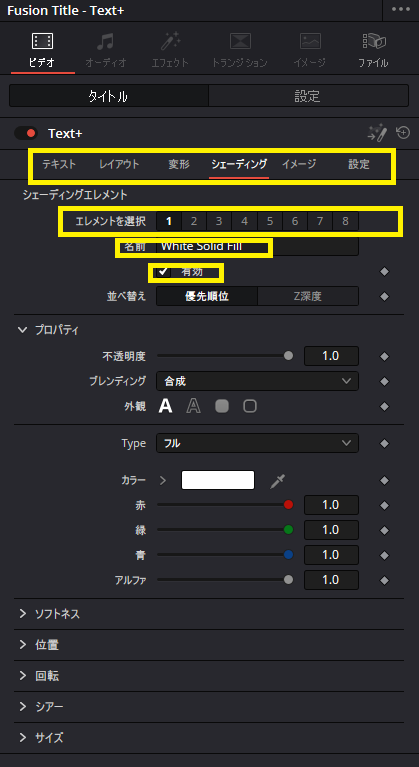Open the File (ファイル) inspector tab
This screenshot has width=419, height=767.
coord(374,50)
